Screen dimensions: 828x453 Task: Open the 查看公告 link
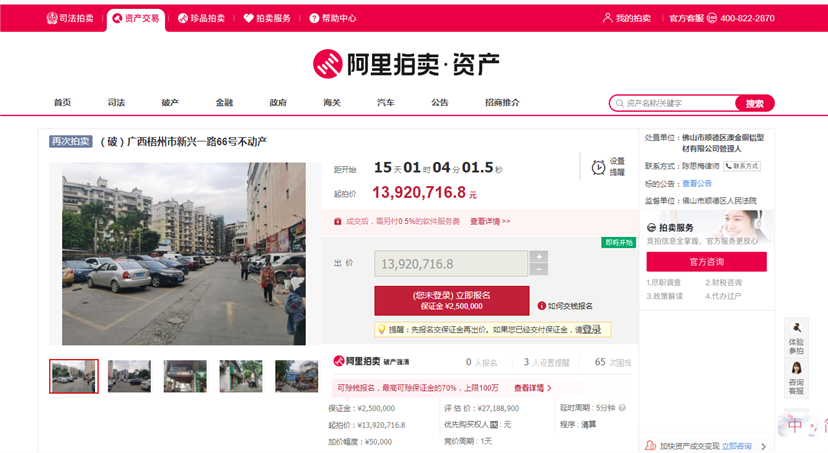click(x=697, y=183)
